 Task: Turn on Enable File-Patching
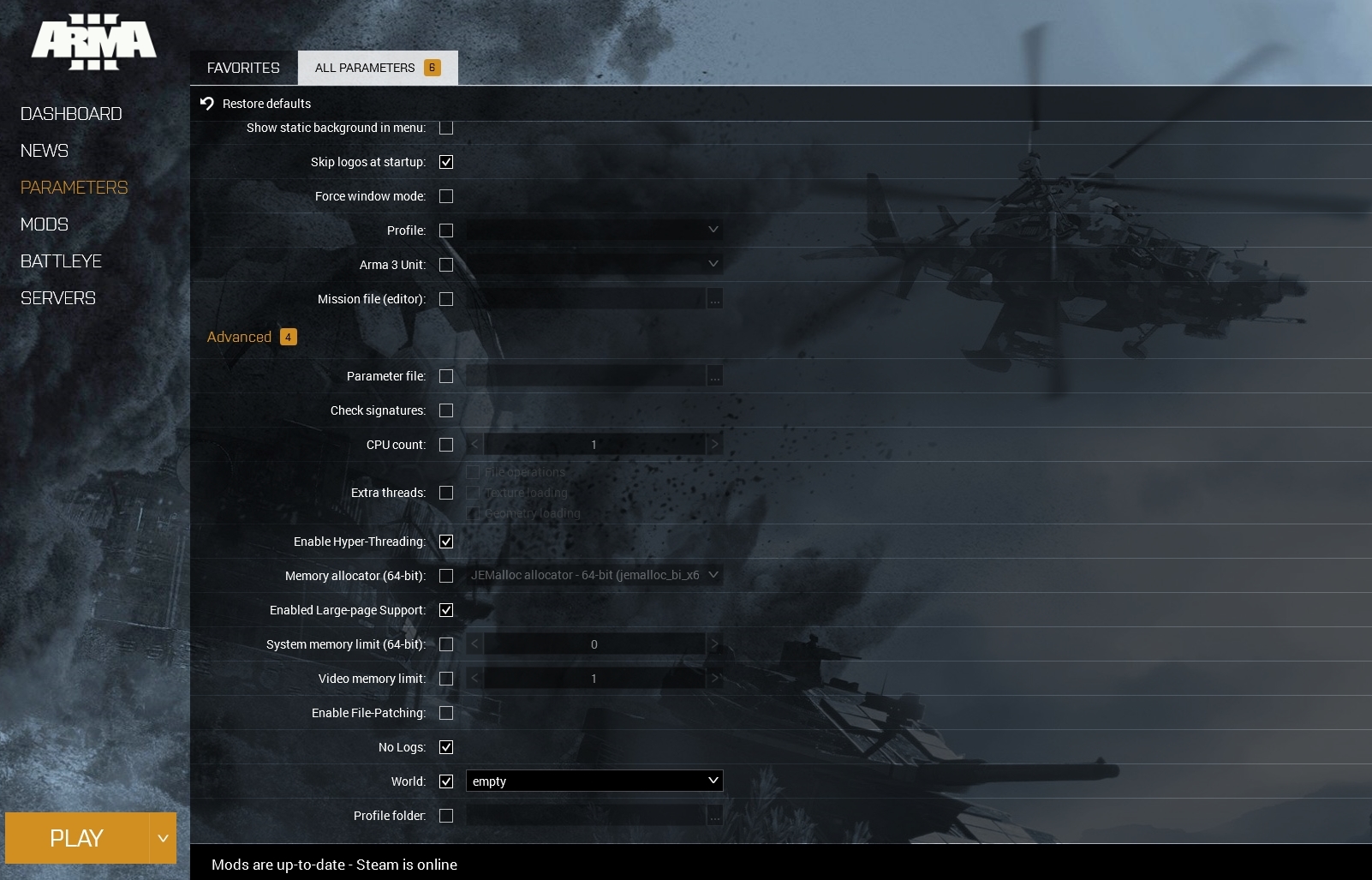point(446,713)
